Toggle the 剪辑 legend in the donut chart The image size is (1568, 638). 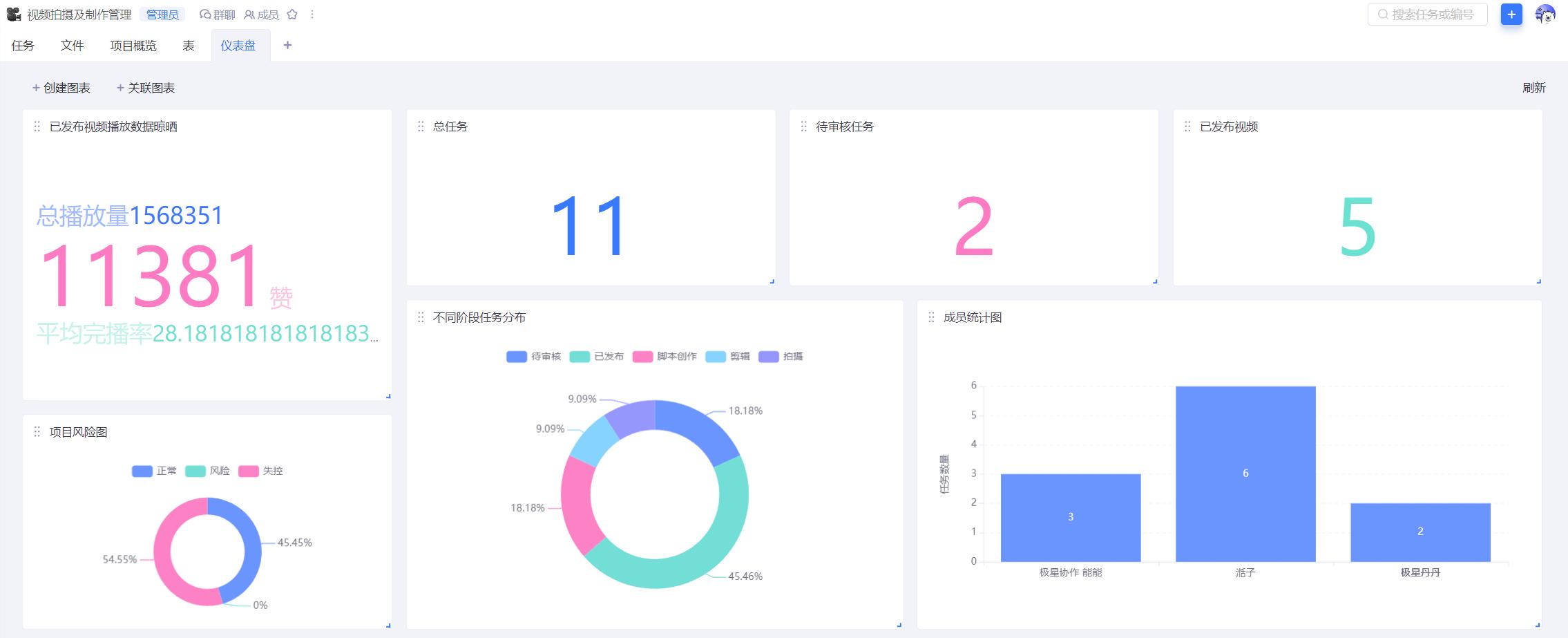pos(729,356)
